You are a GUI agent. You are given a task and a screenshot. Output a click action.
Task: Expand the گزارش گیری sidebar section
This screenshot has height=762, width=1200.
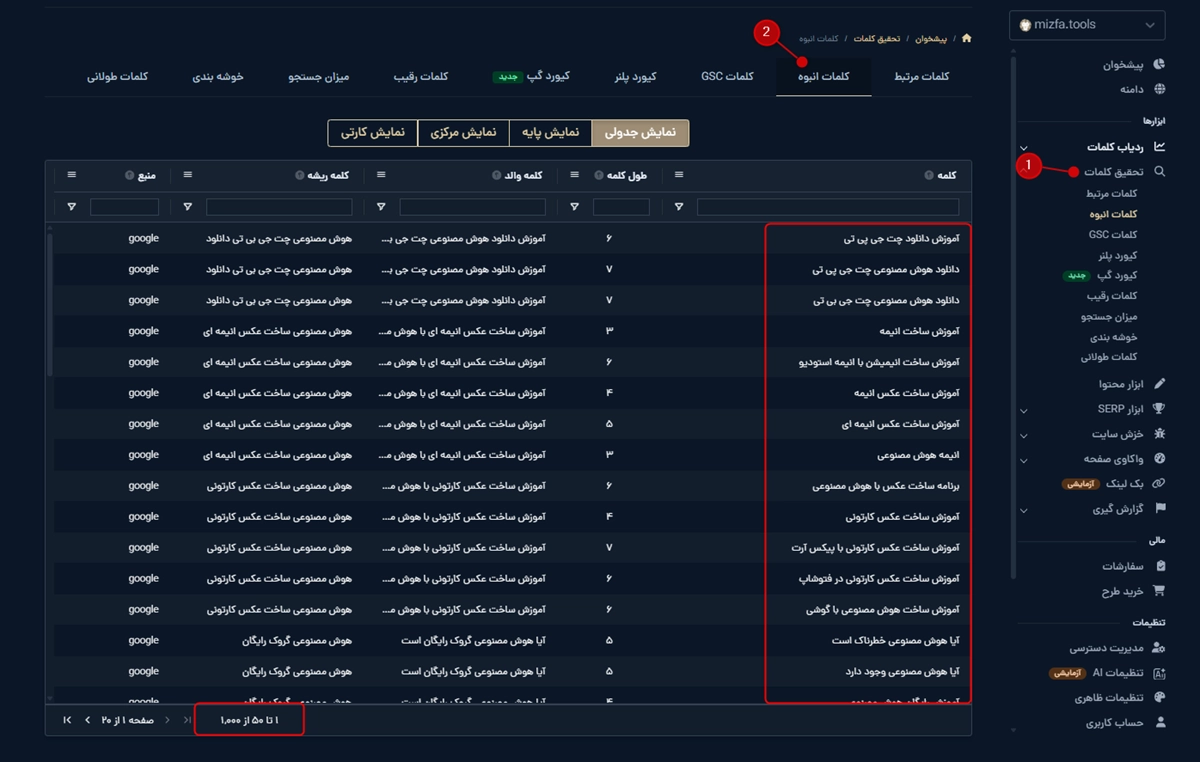(1023, 510)
